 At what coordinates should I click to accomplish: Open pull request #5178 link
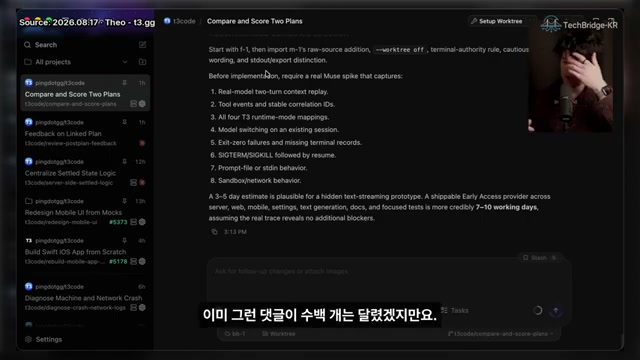pos(118,262)
